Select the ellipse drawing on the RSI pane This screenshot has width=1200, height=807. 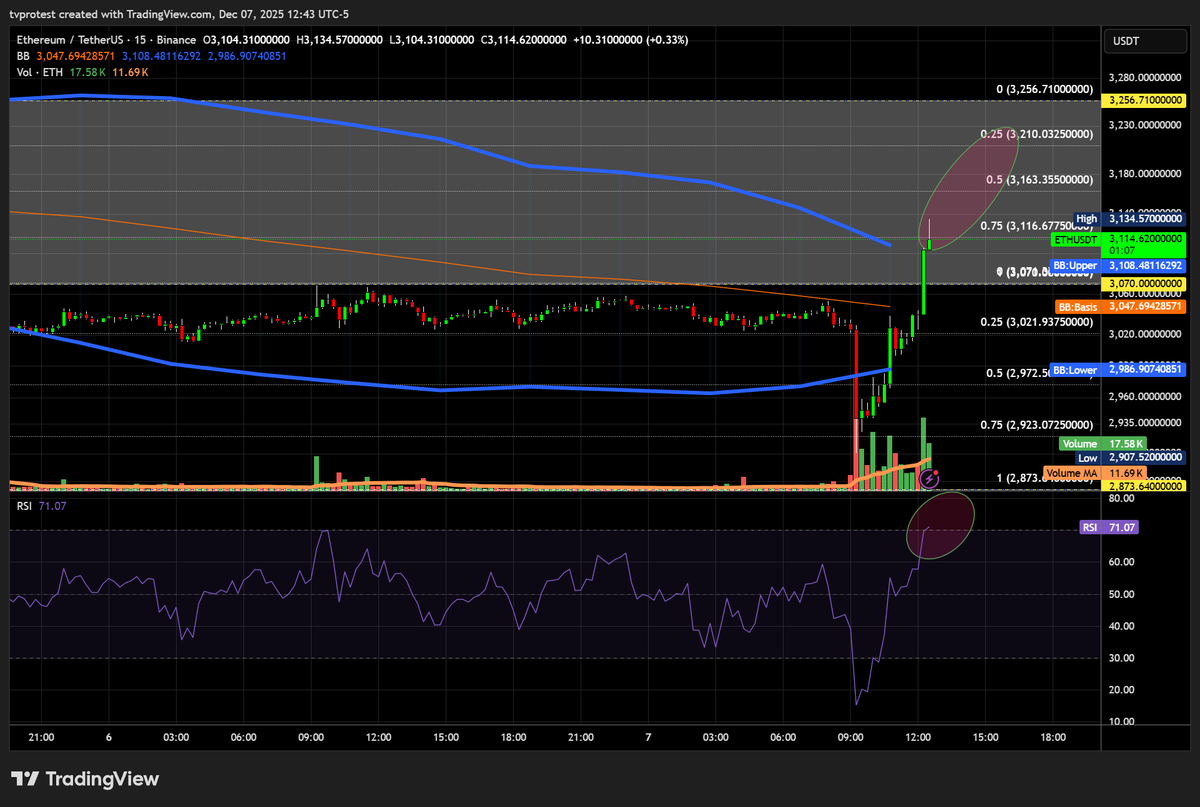coord(940,526)
